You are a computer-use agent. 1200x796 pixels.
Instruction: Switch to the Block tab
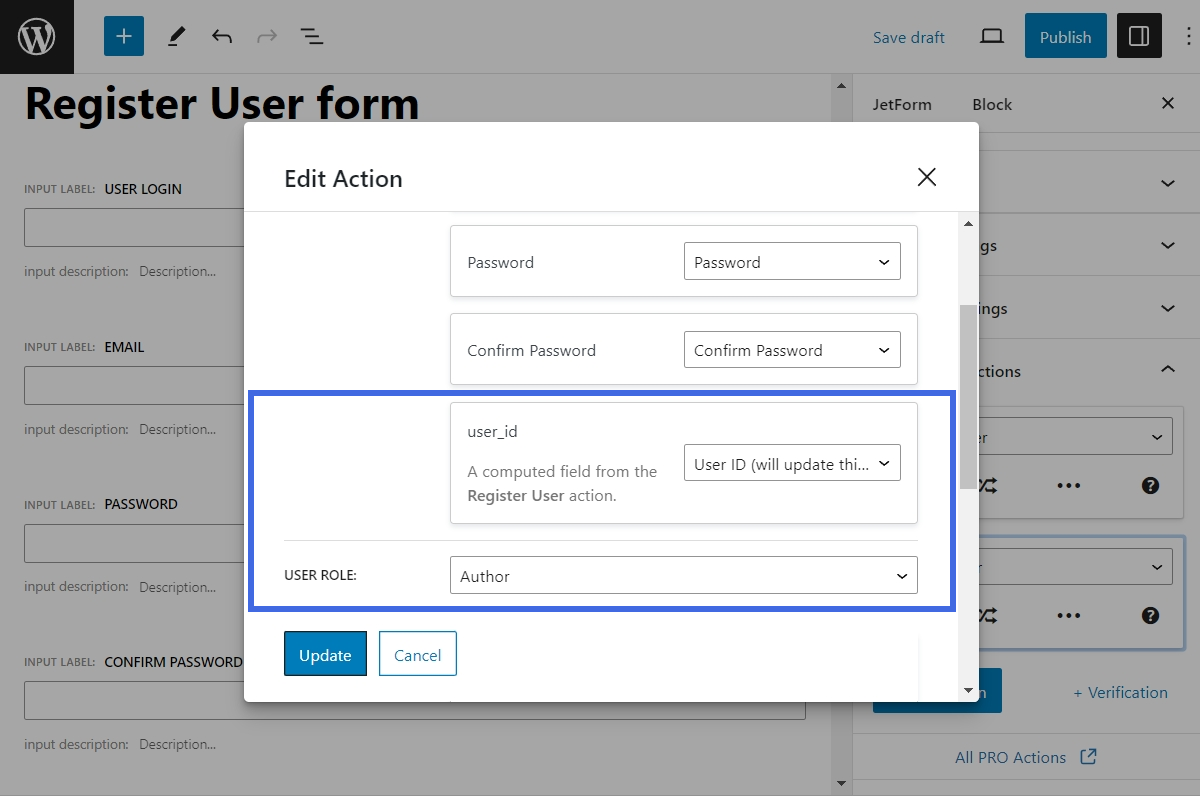point(994,103)
